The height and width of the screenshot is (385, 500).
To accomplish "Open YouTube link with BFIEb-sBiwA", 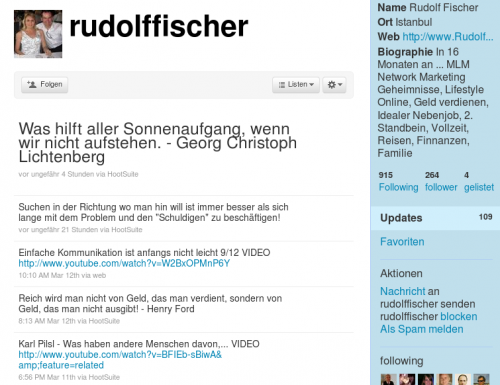I will click(120, 360).
